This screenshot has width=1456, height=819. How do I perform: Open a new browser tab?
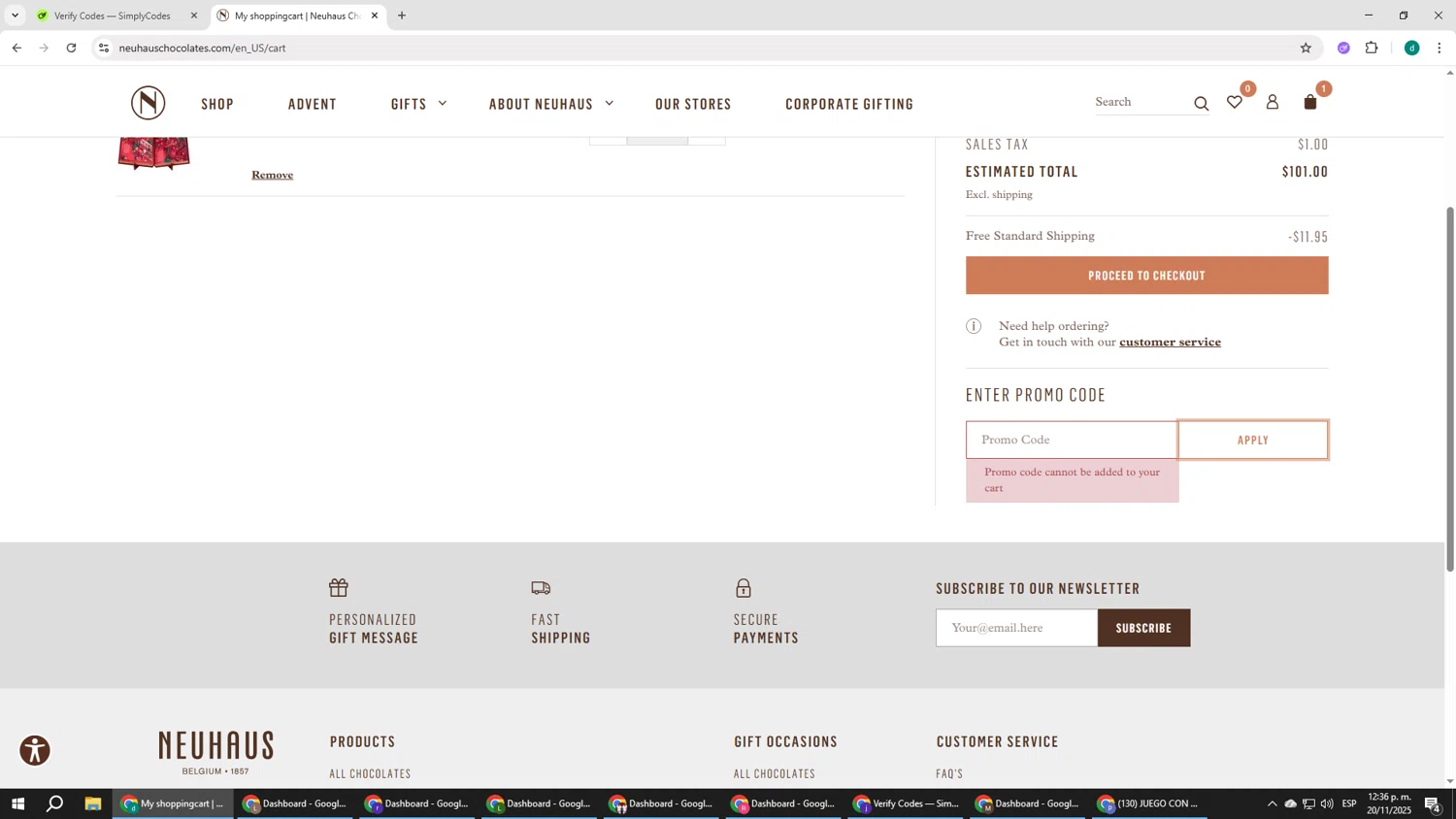(x=402, y=16)
